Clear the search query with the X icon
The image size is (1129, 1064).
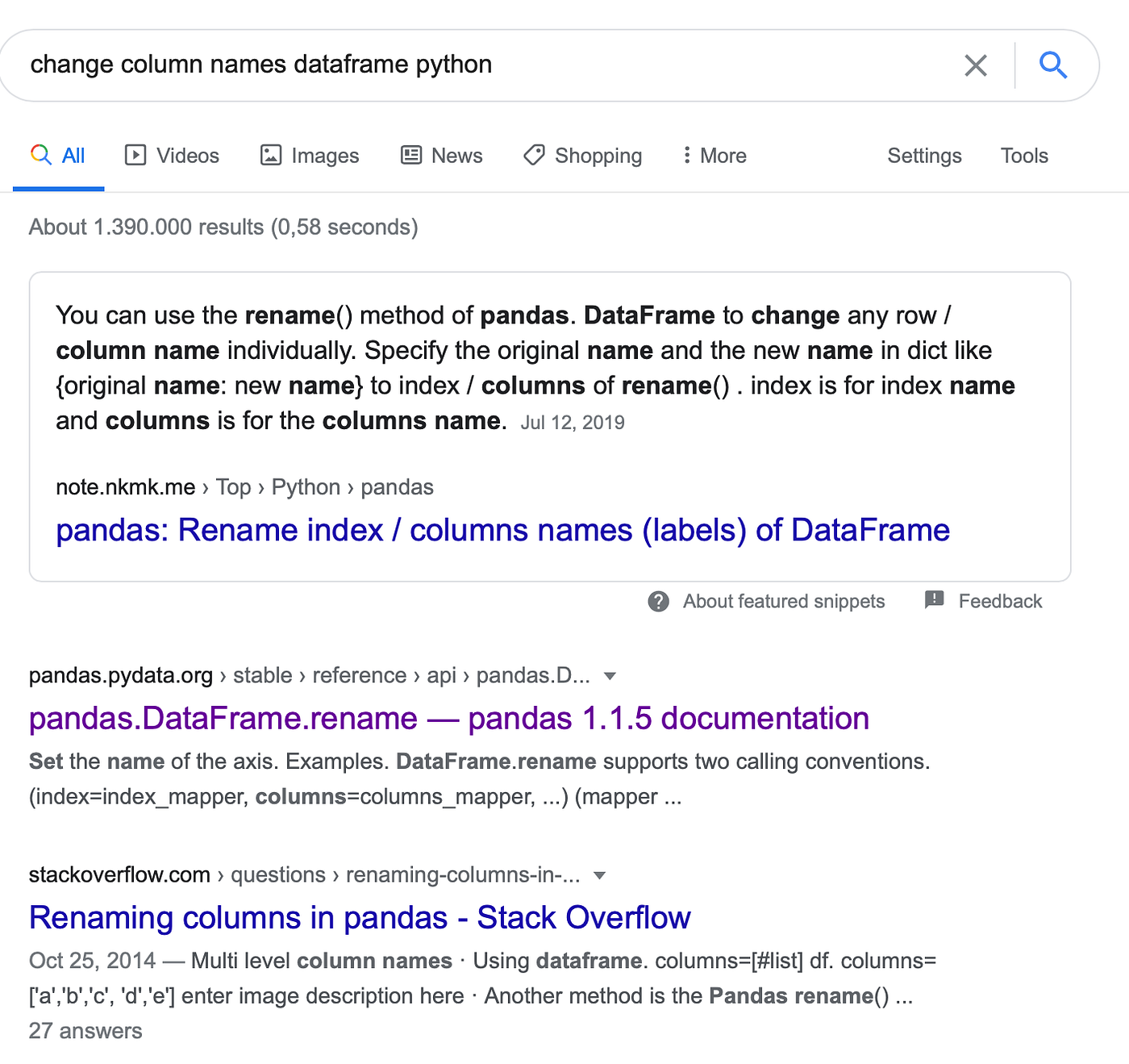pos(976,65)
